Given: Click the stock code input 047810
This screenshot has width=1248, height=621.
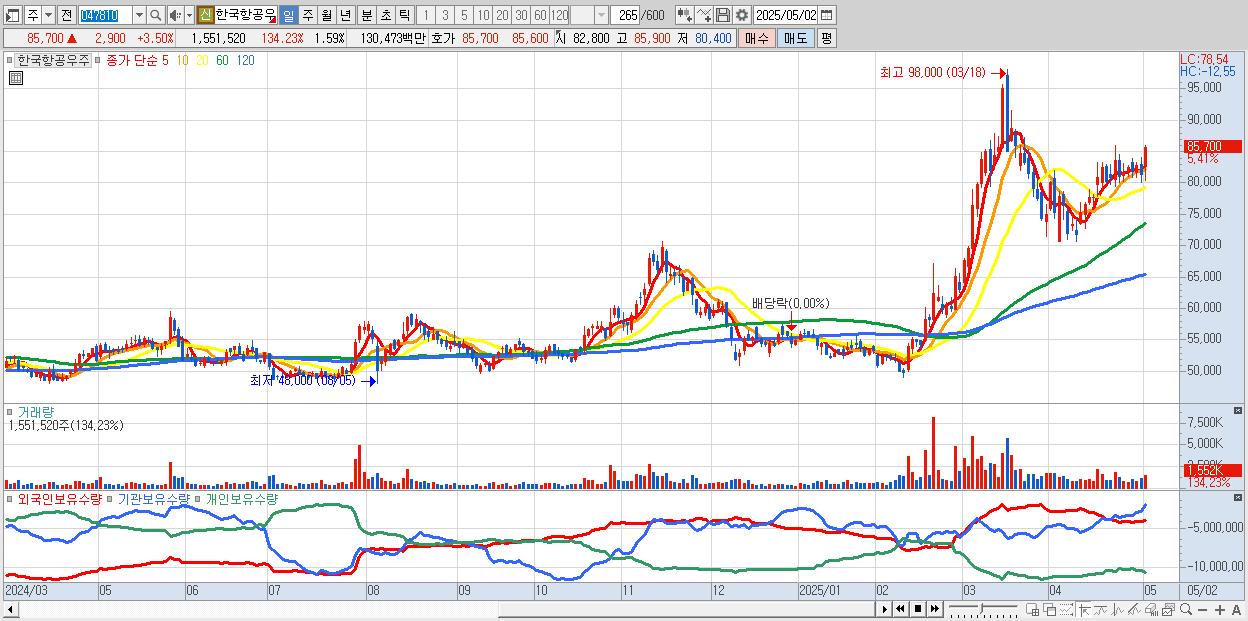Looking at the screenshot, I should 105,16.
